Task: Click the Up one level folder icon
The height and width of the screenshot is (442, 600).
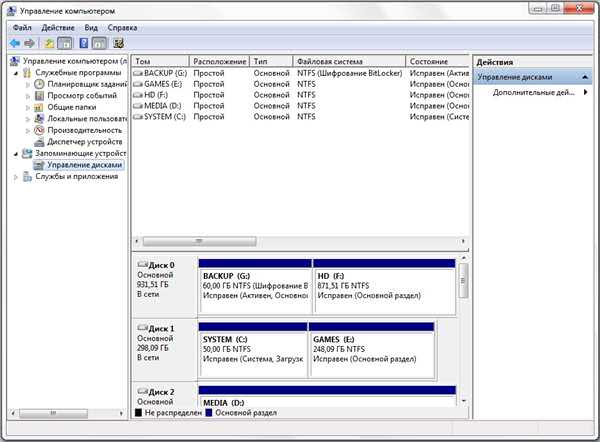Action: 49,43
